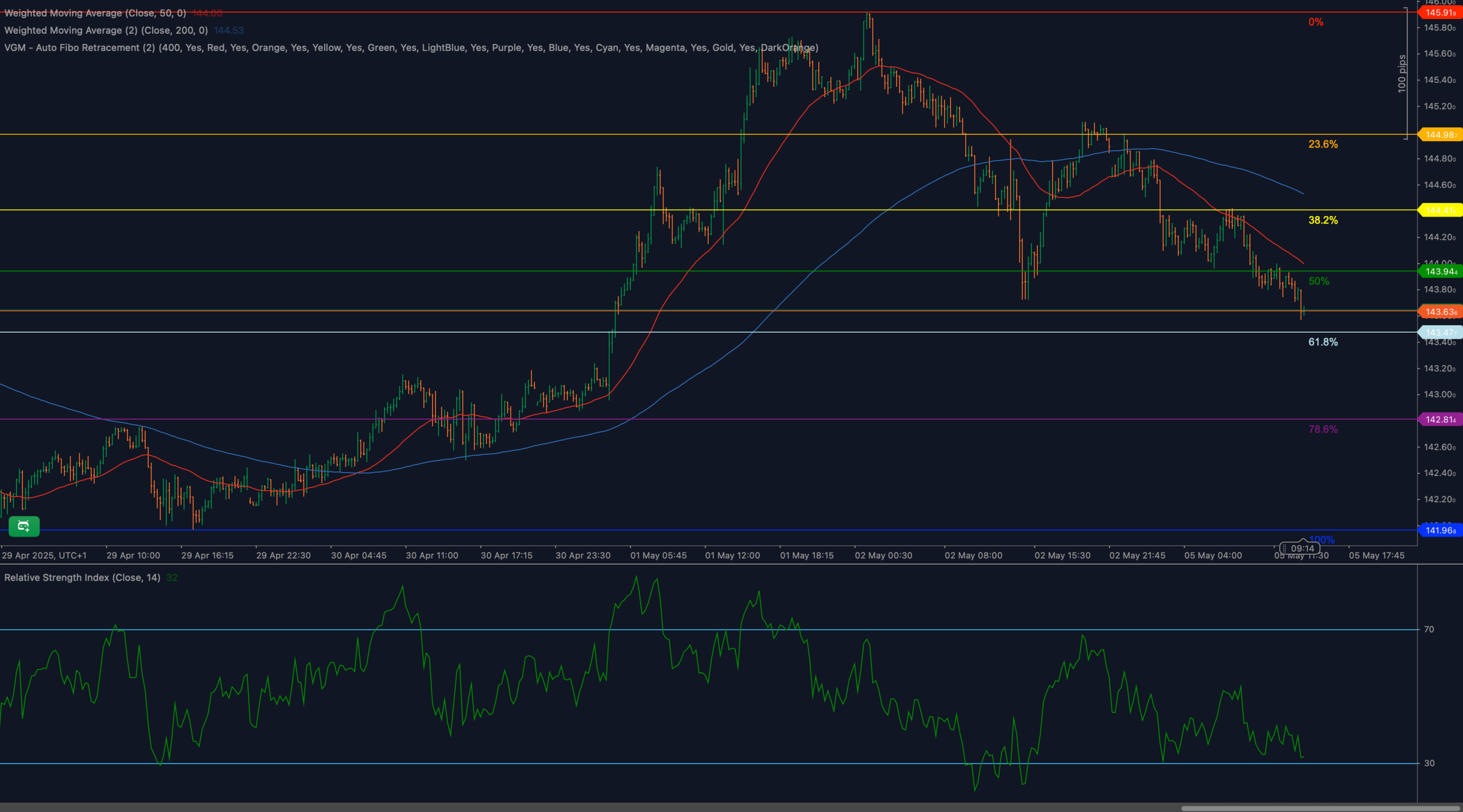Click the 145.80 price axis tick label
1463x812 pixels.
[1440, 27]
